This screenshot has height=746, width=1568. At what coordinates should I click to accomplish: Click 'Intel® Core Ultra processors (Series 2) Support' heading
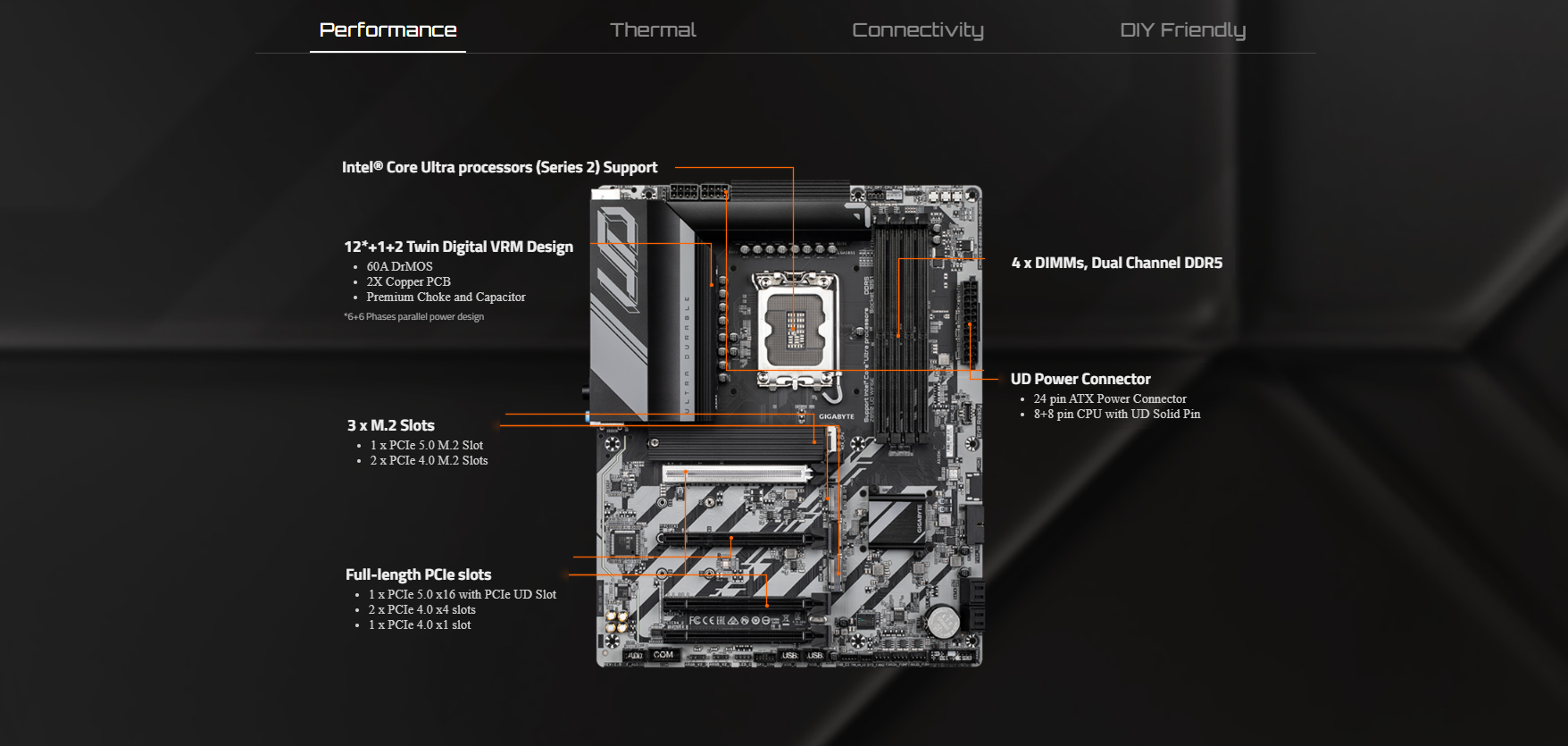(x=499, y=167)
